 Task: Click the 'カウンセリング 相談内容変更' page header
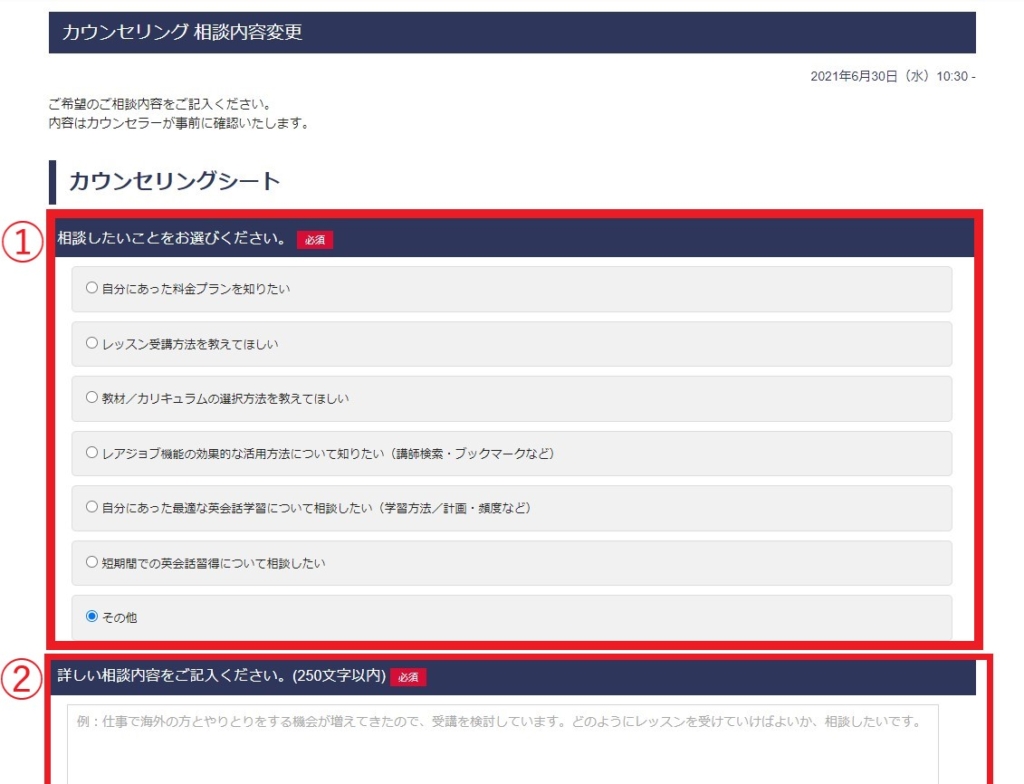click(512, 32)
